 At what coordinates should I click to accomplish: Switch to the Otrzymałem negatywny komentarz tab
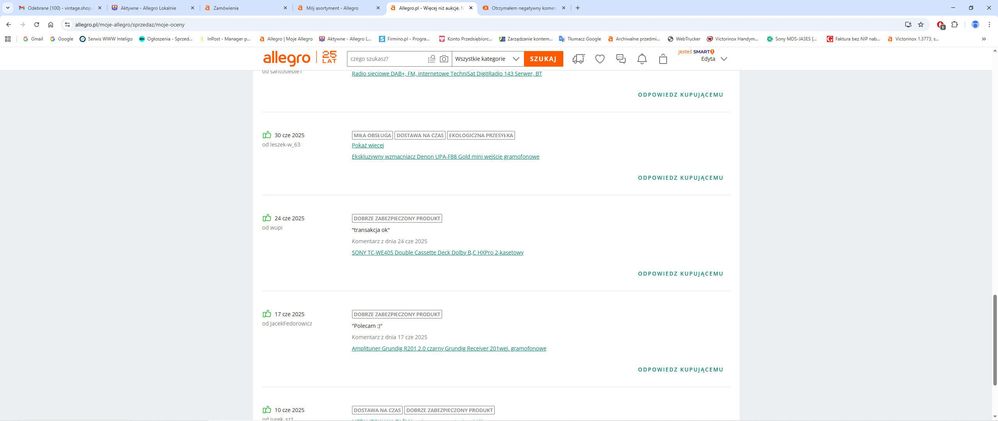[522, 8]
